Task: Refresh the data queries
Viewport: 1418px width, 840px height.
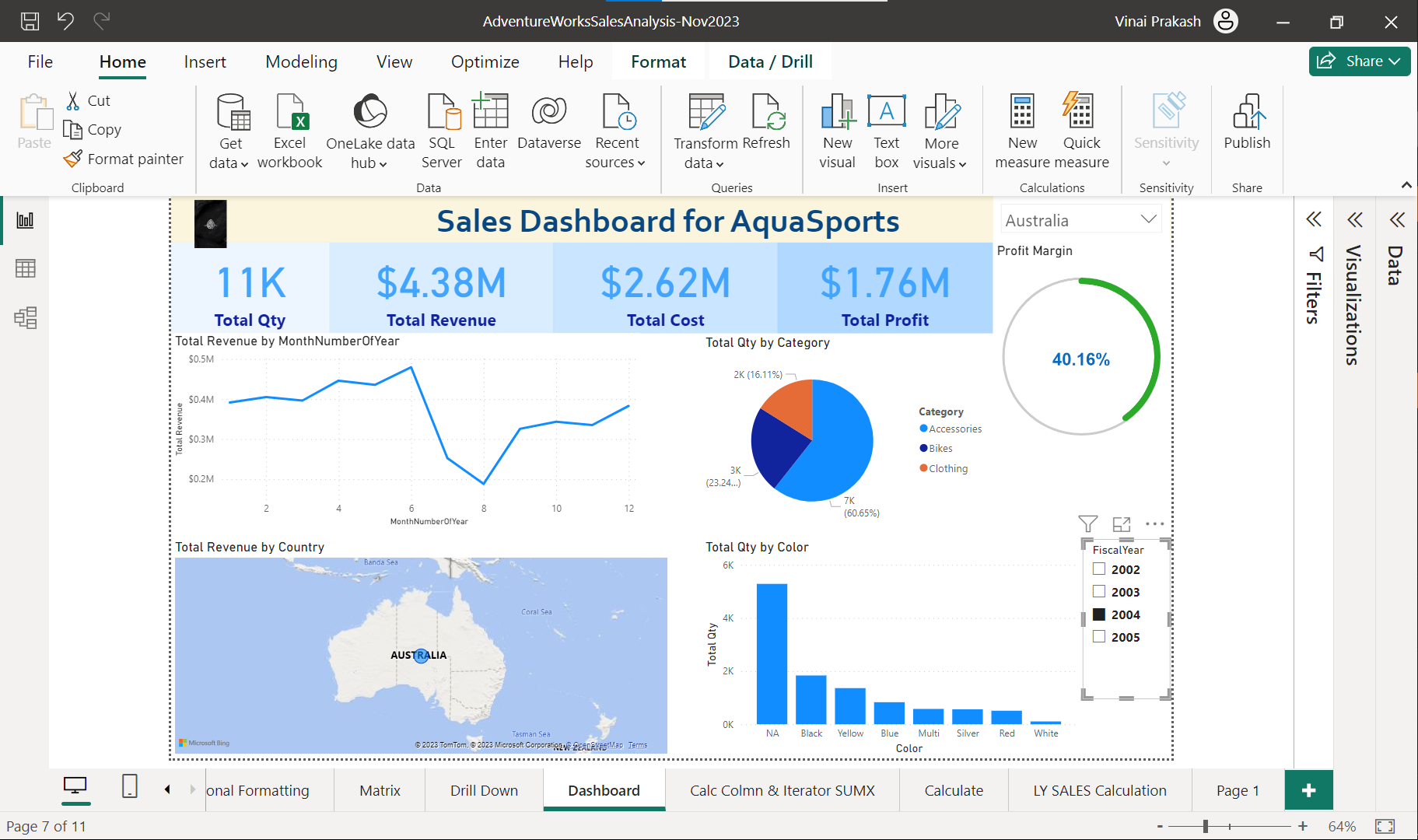Action: pyautogui.click(x=766, y=122)
